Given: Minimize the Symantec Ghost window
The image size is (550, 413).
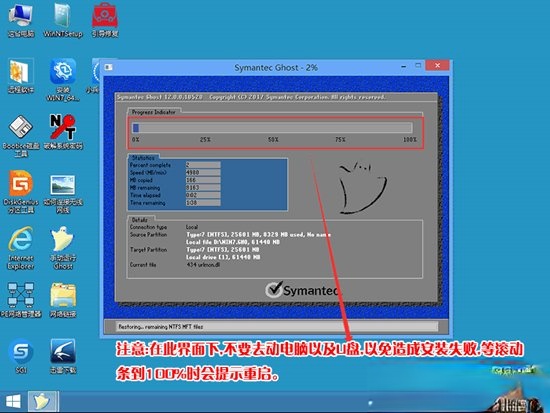Looking at the screenshot, I should click(x=404, y=66).
